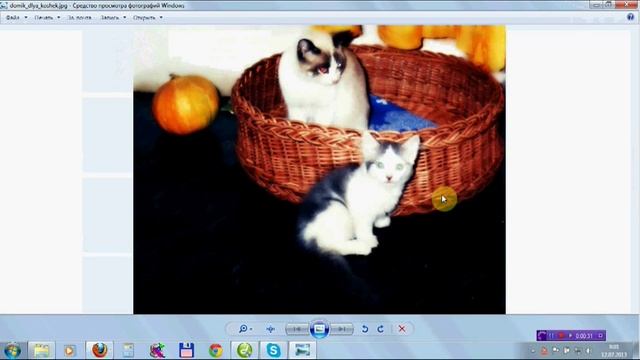Viewport: 640px width, 360px height.
Task: Delete the photo with red X icon
Action: point(402,329)
